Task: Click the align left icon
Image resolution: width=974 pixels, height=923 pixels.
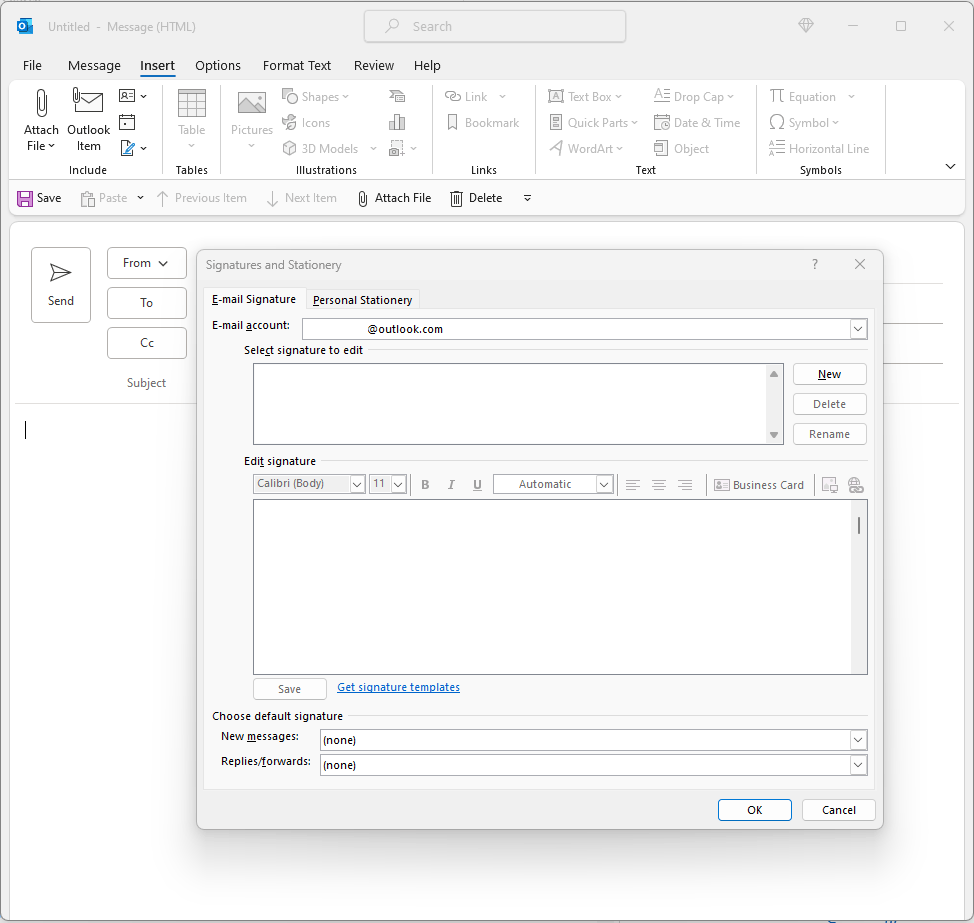Action: click(632, 485)
